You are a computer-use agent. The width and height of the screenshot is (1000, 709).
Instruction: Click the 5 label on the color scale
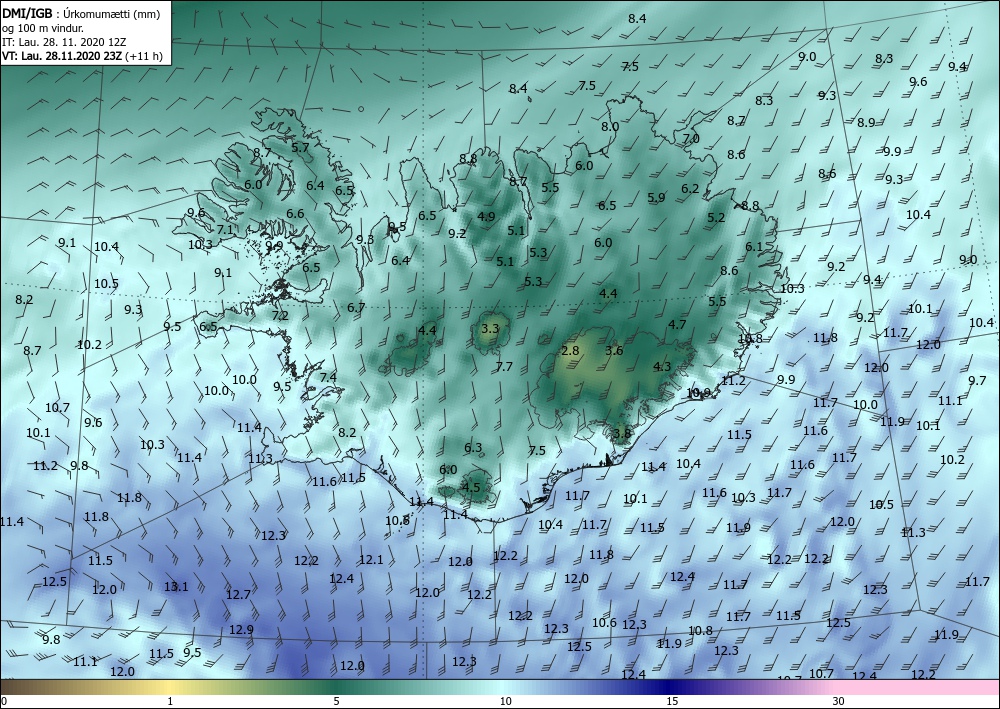tap(336, 702)
